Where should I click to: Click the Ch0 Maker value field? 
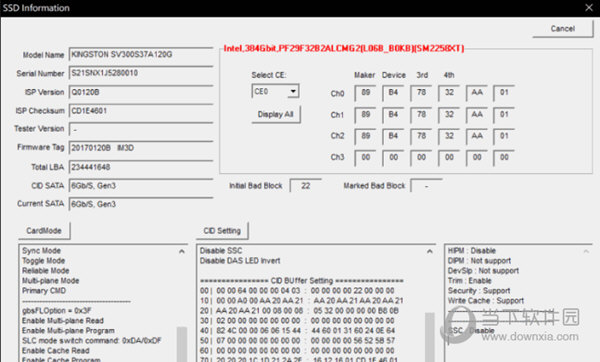(x=365, y=93)
